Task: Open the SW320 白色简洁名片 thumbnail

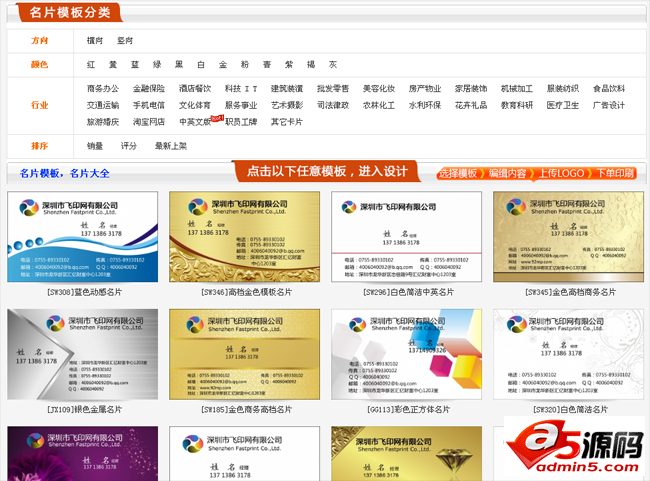Action: pos(568,354)
